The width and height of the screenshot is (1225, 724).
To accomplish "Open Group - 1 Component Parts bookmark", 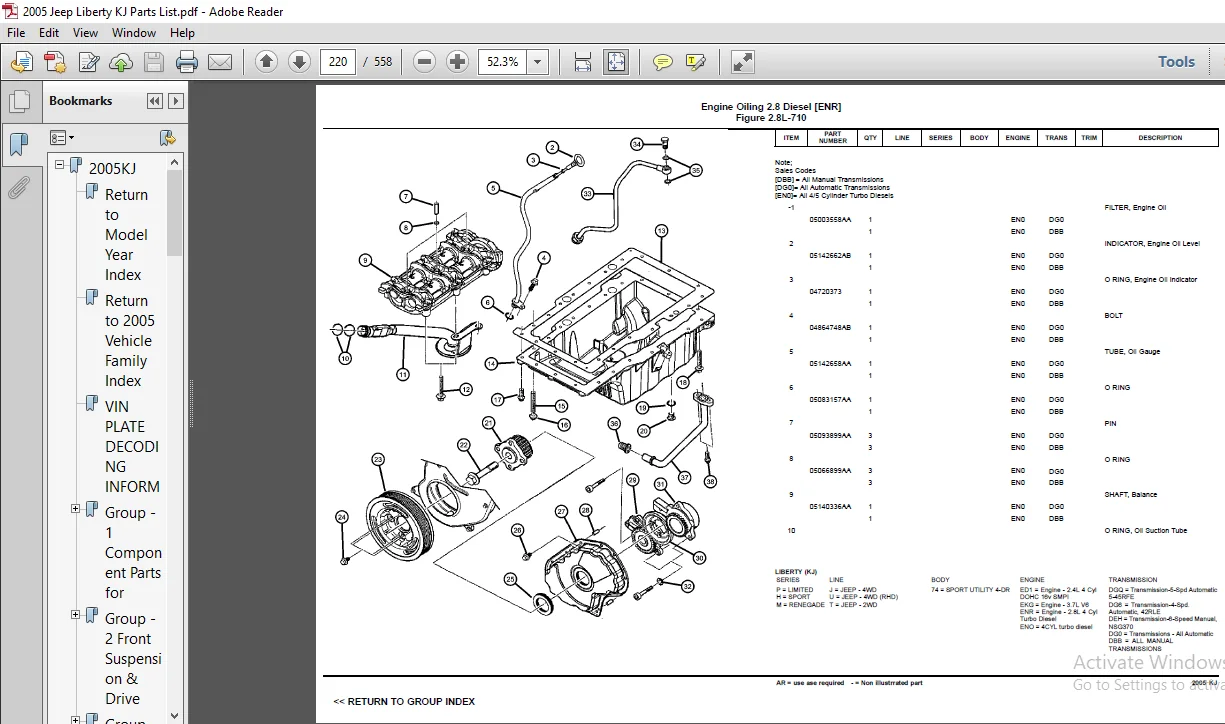I will (133, 553).
